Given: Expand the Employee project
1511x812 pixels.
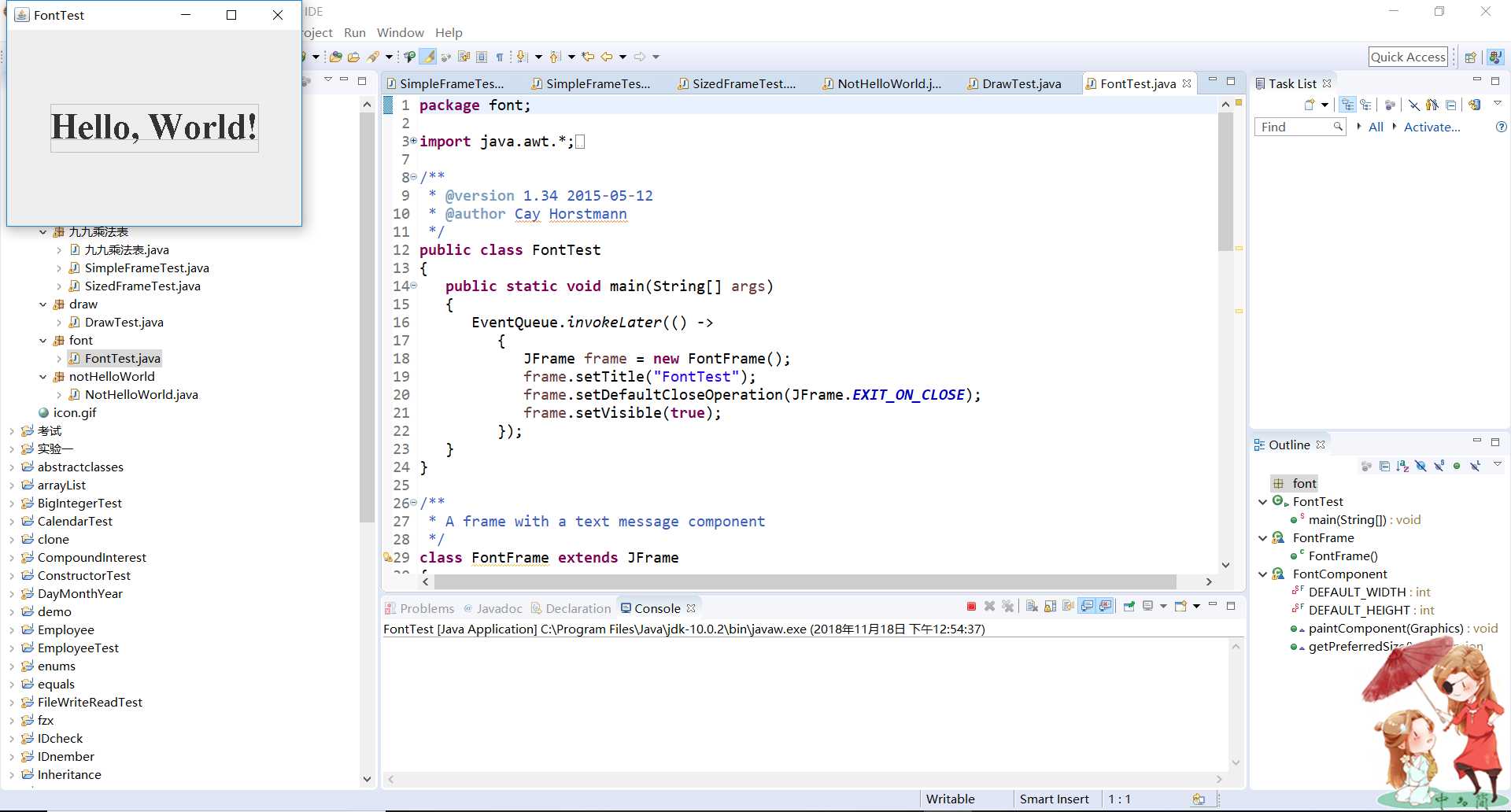Looking at the screenshot, I should coord(12,630).
